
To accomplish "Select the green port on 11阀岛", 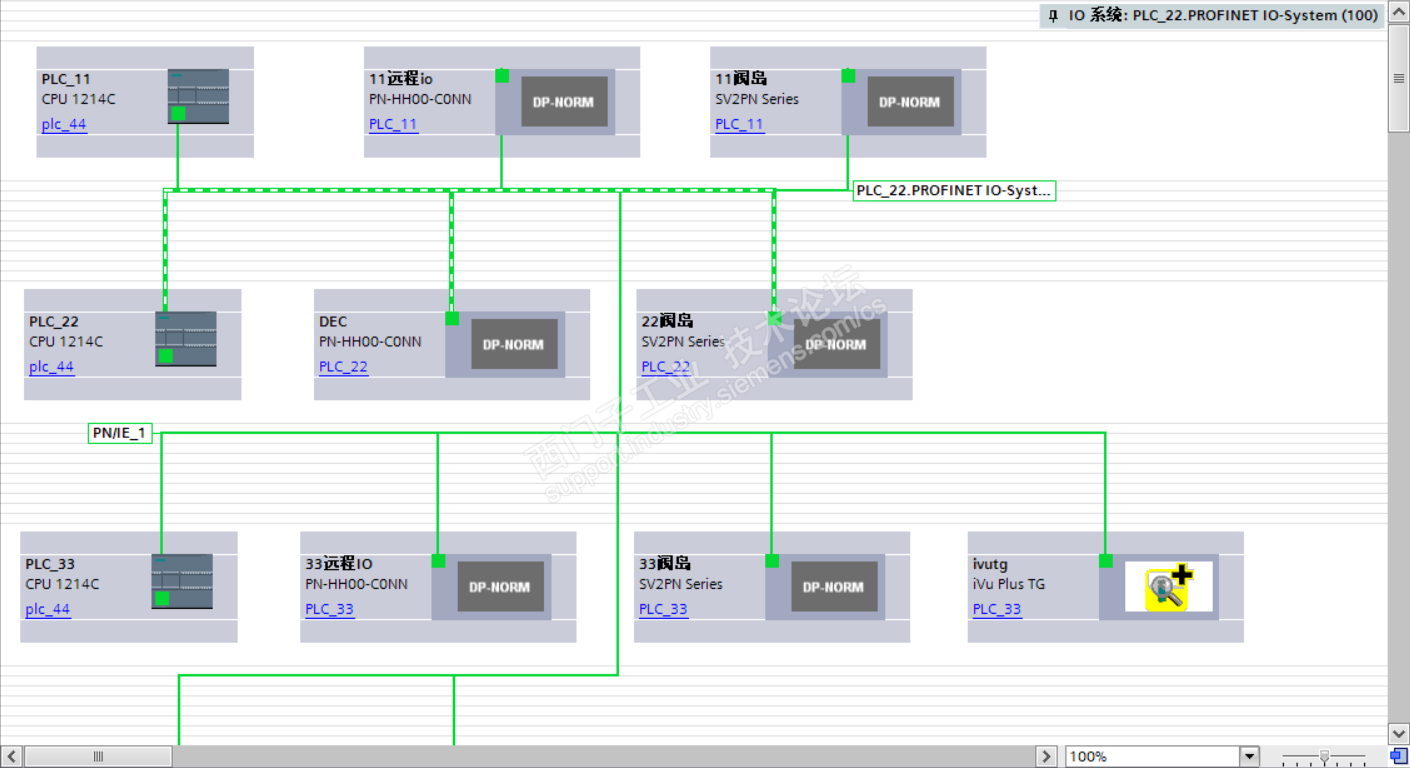I will 848,76.
